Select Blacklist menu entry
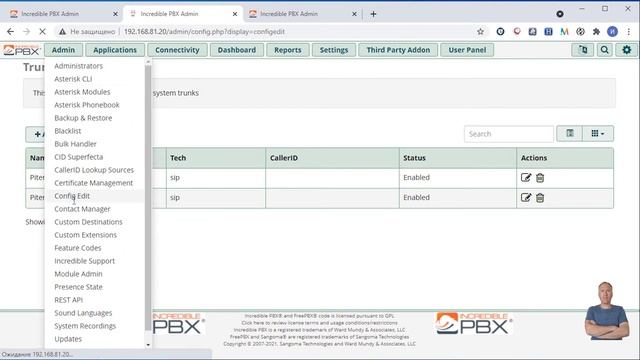The height and width of the screenshot is (360, 640). coord(67,131)
